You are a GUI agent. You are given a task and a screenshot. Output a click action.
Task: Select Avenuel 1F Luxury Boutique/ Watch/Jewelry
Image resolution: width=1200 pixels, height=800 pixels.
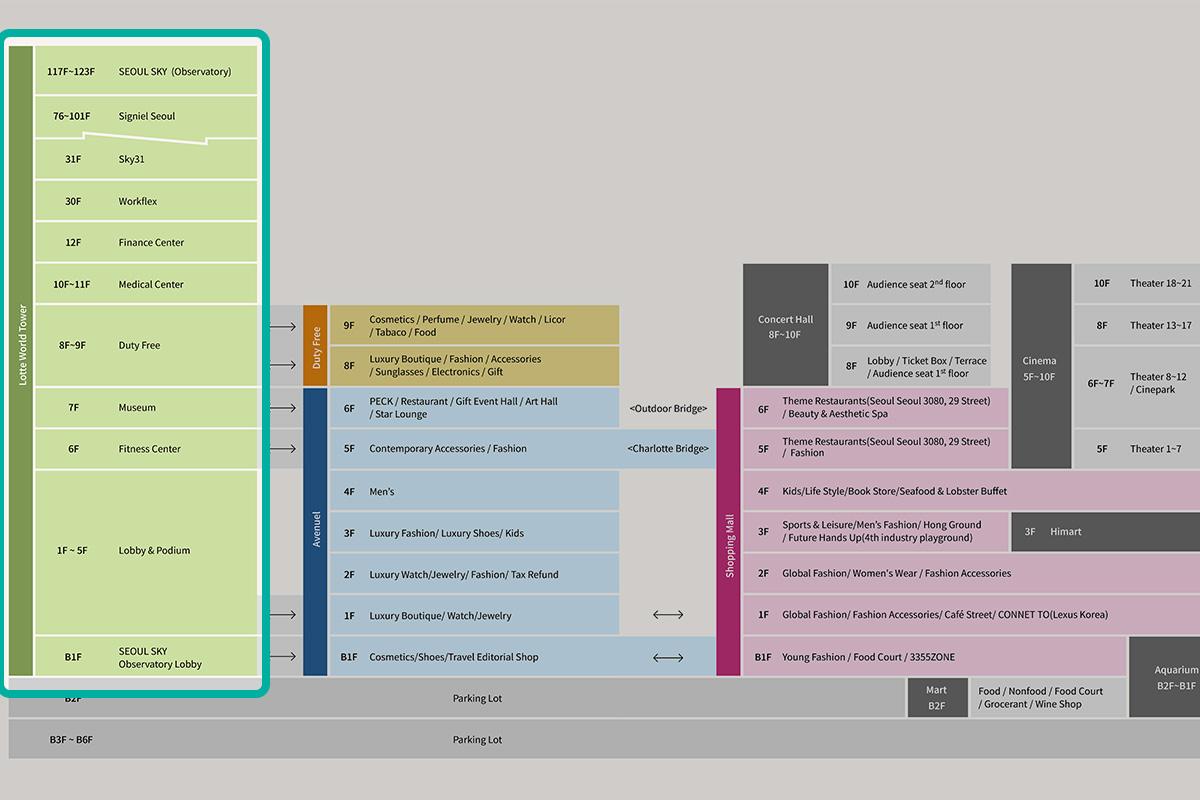[x=475, y=615]
